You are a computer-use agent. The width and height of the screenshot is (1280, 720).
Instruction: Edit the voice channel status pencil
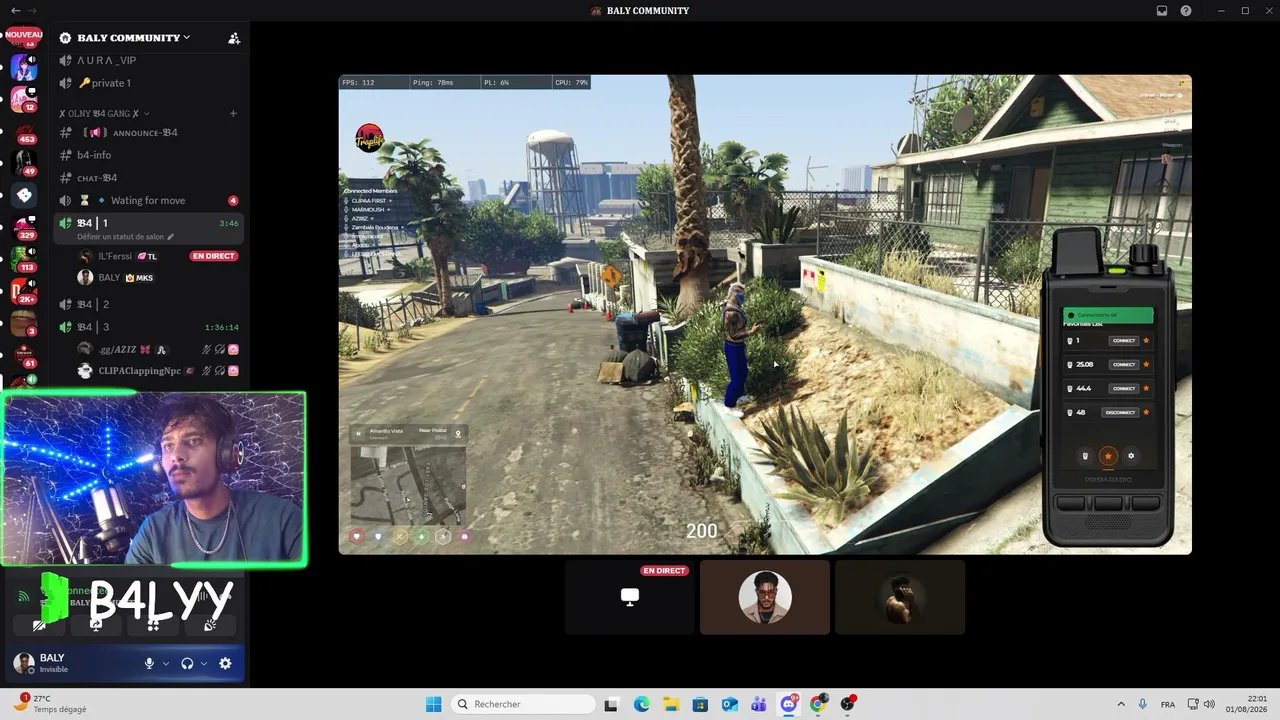[171, 237]
